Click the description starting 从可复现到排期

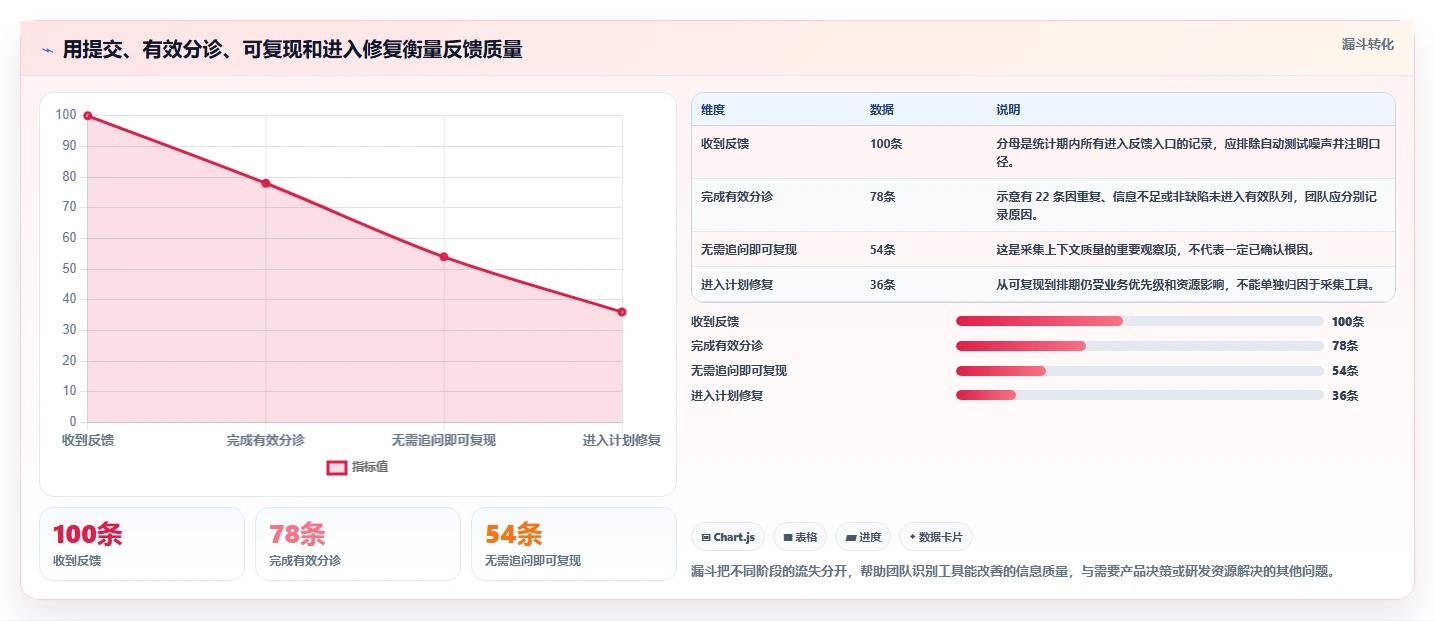pyautogui.click(x=1186, y=285)
